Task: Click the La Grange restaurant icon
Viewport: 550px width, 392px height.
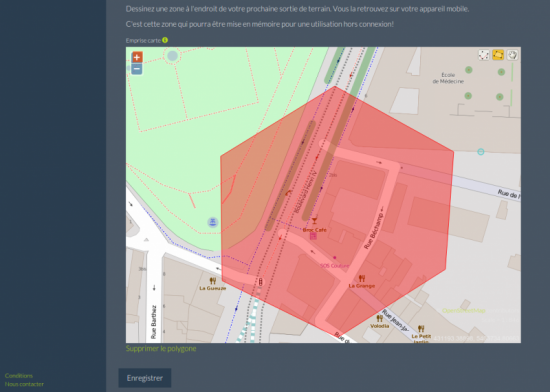Action: 362,278
